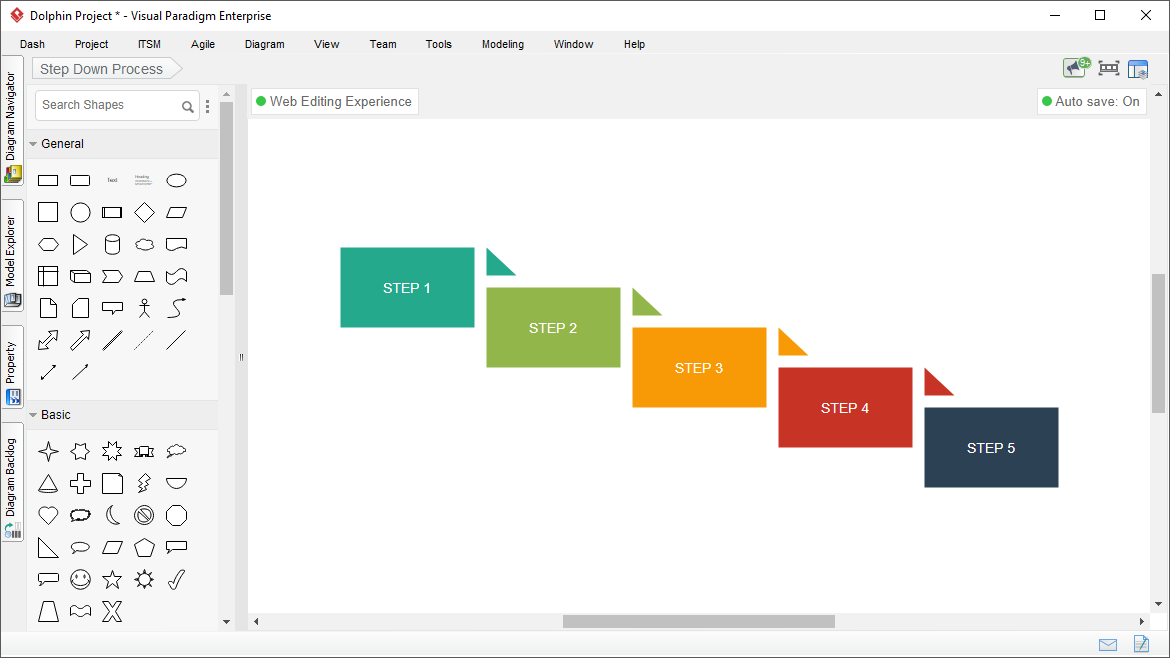Click the palette panel splitter handle
1170x658 pixels.
tap(241, 357)
